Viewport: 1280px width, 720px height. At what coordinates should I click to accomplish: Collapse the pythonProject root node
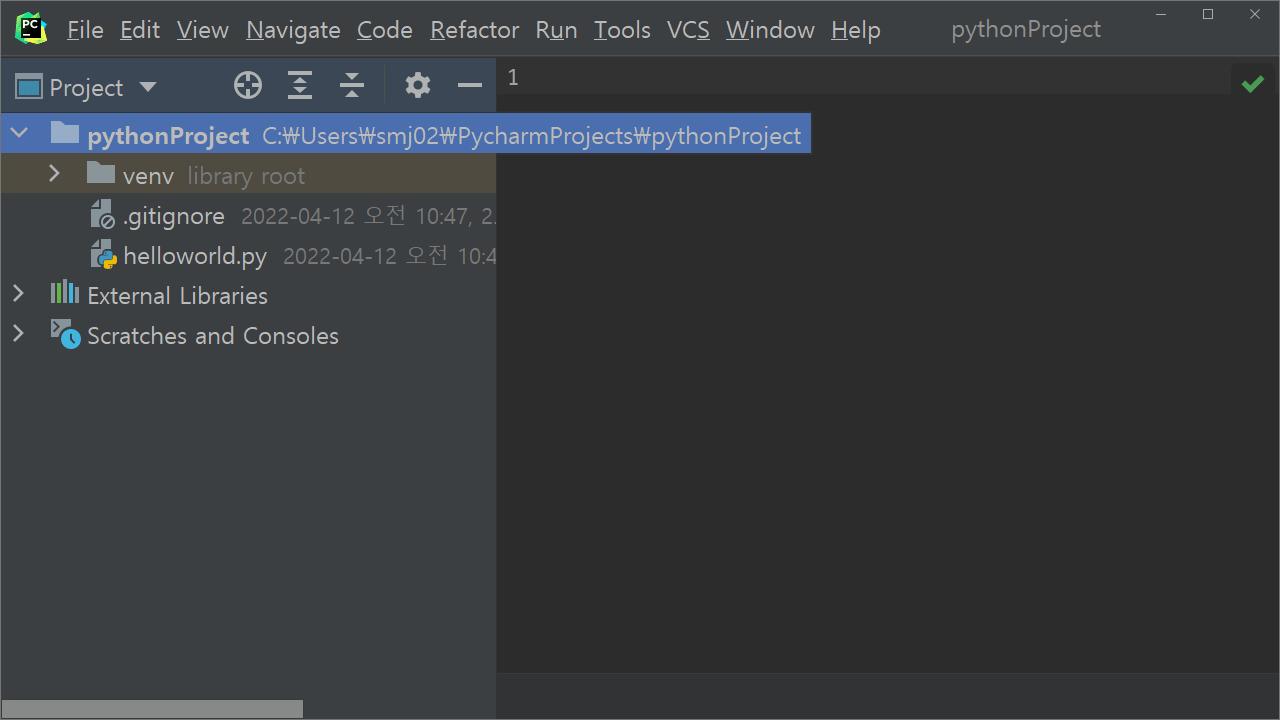click(x=19, y=133)
